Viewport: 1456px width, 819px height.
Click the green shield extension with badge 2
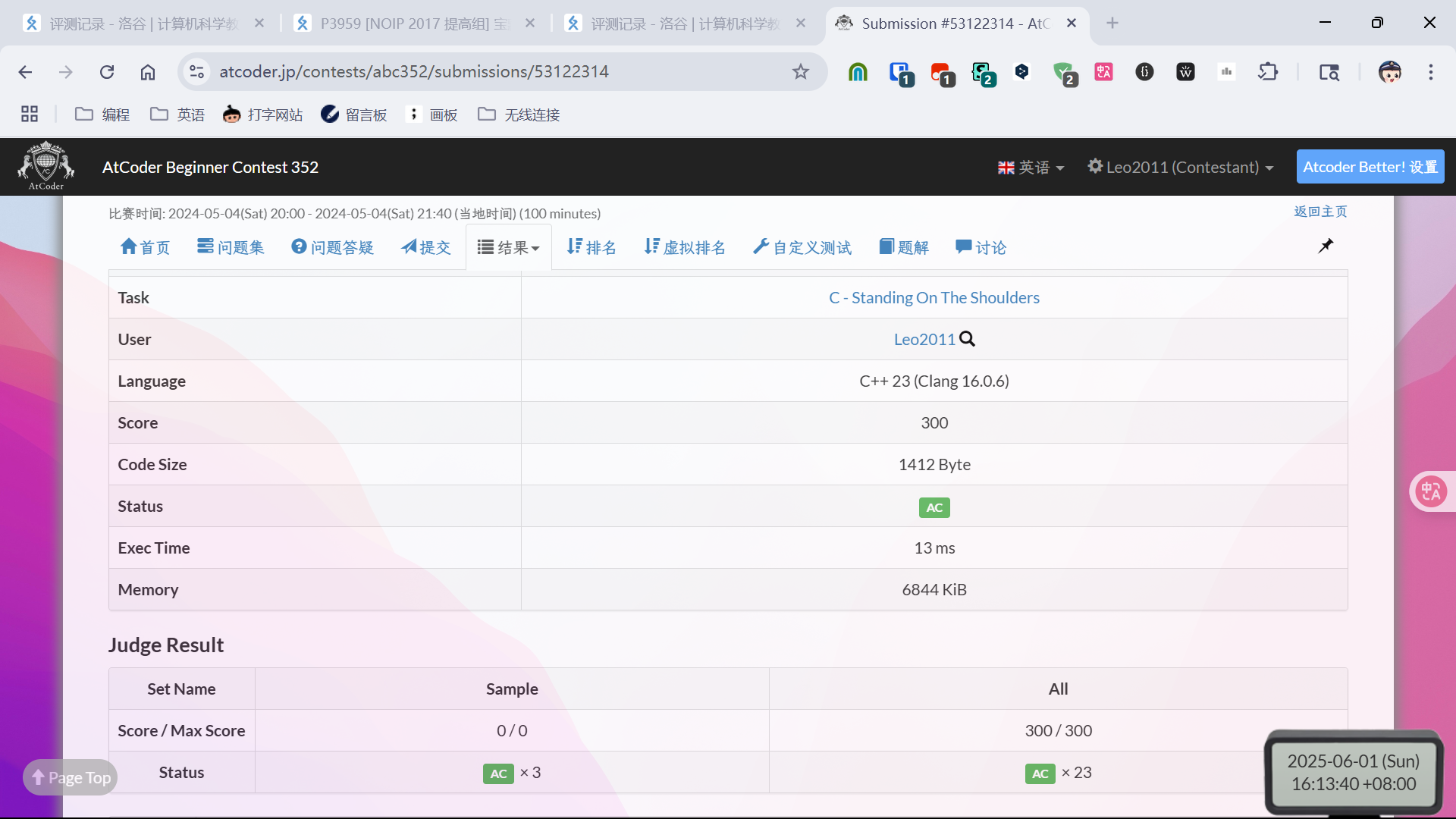[1064, 74]
